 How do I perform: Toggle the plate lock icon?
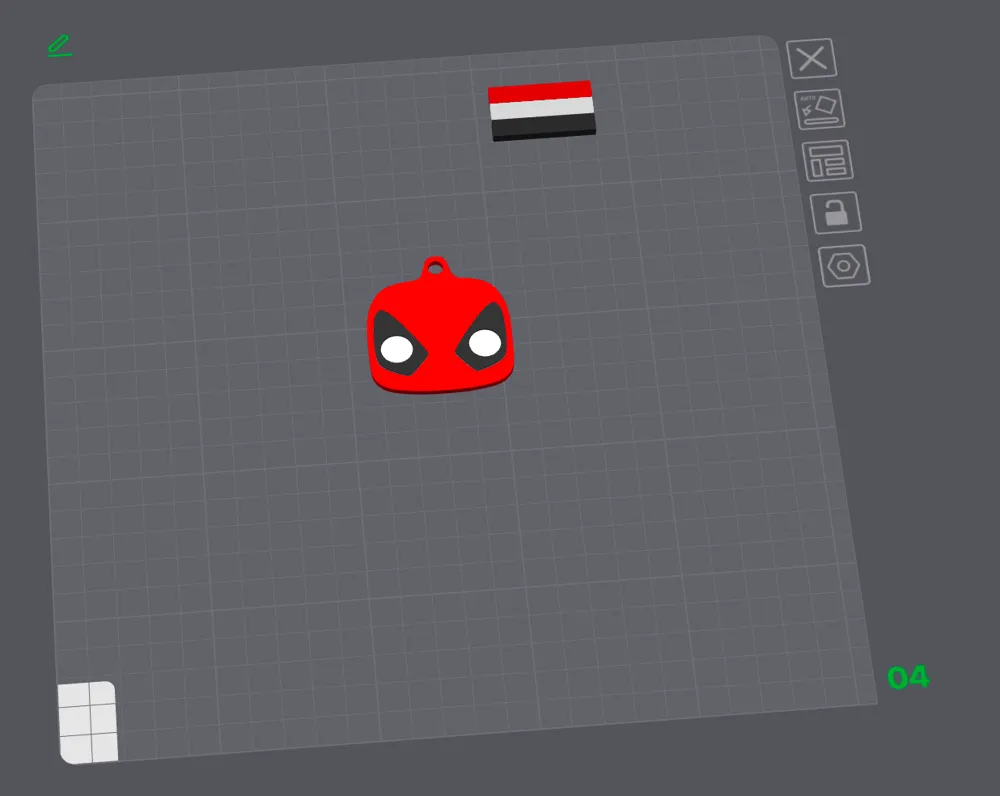(836, 213)
